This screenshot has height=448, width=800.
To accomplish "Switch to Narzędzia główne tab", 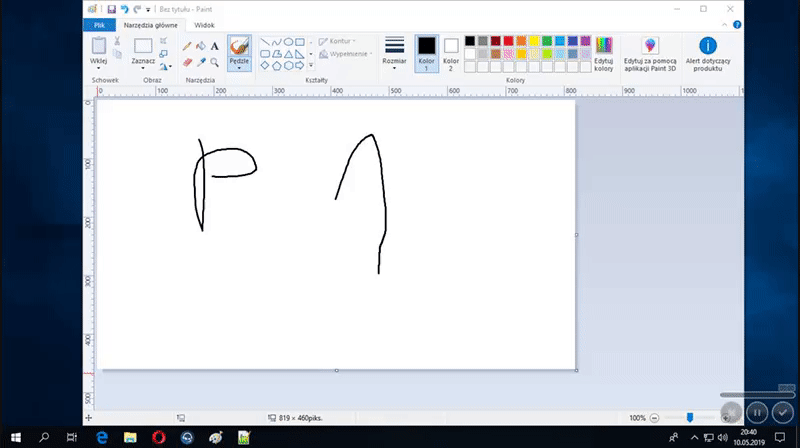I will click(x=151, y=25).
